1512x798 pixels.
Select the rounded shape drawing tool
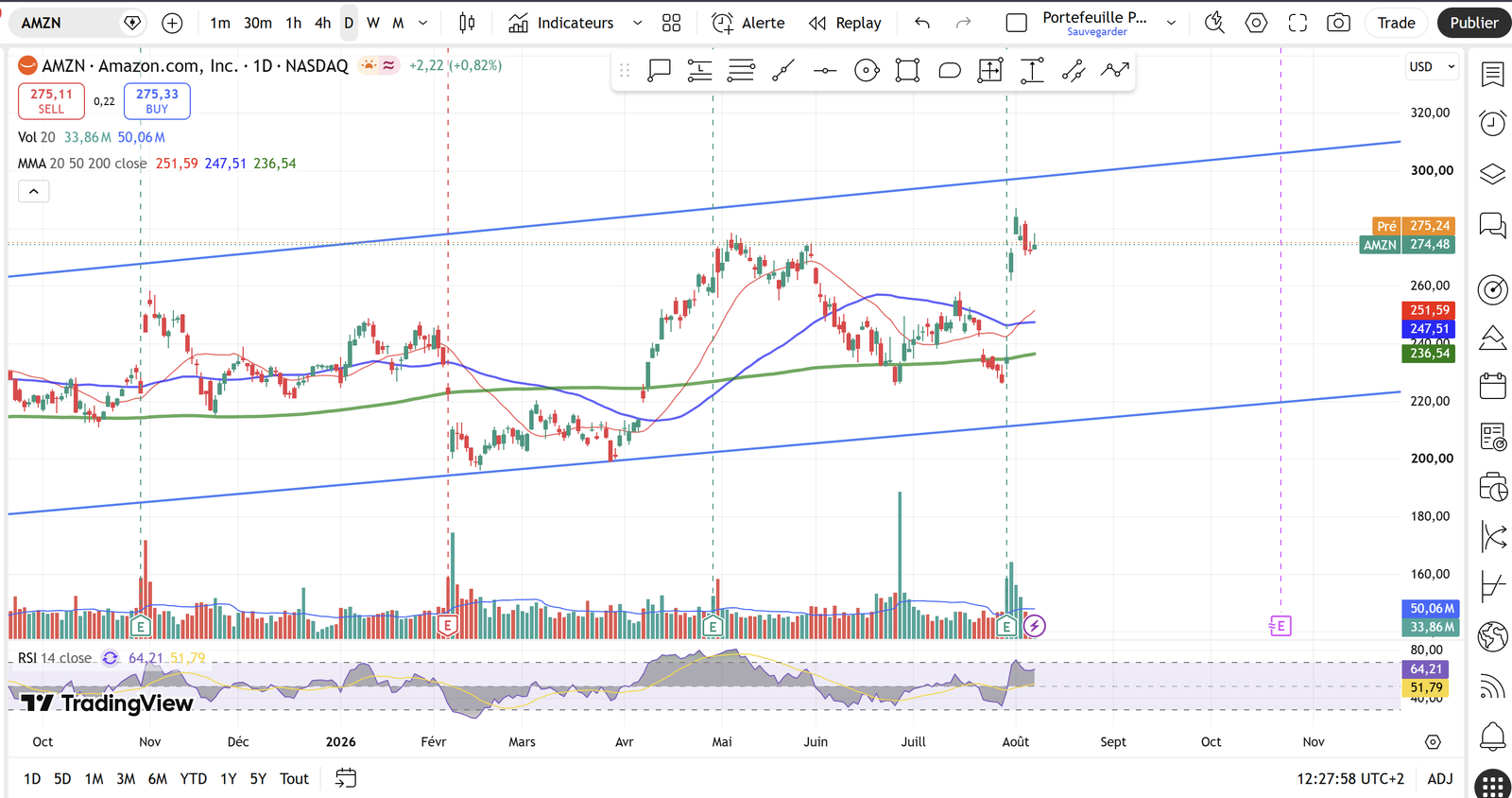point(950,70)
